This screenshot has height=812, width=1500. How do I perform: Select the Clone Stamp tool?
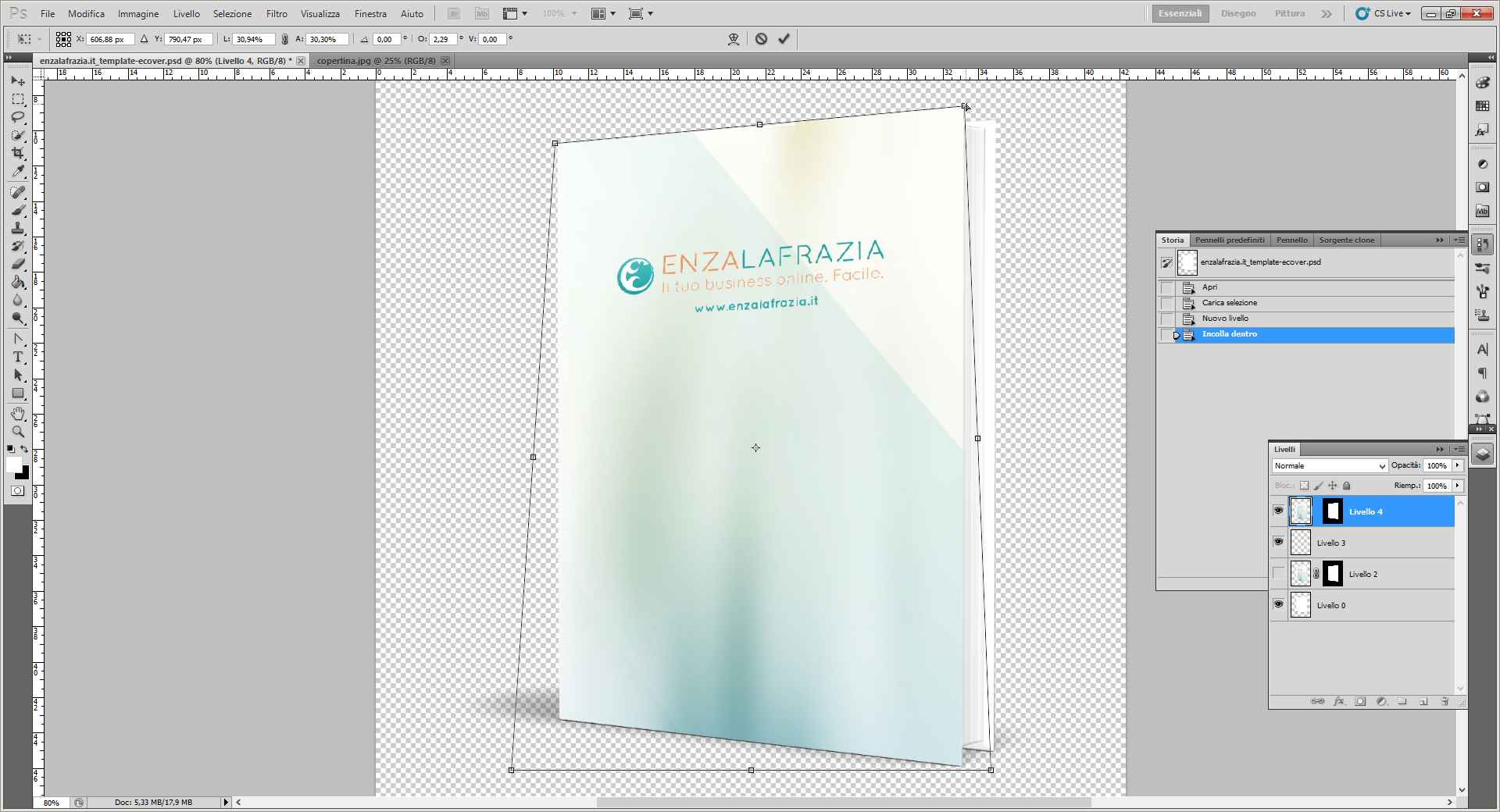(x=18, y=228)
